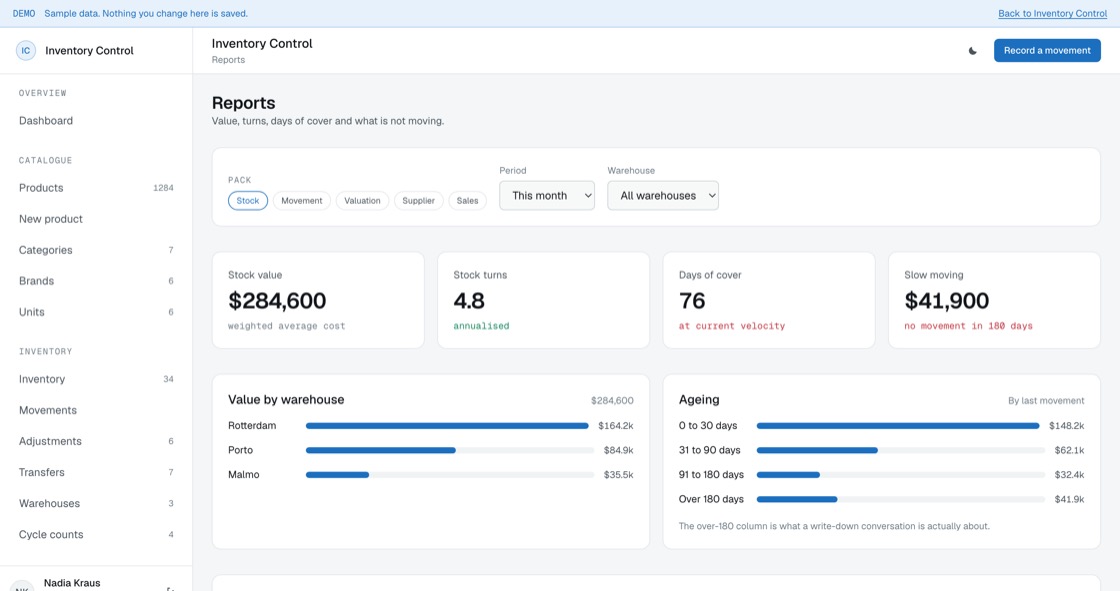Go to Products in the sidebar

point(96,188)
